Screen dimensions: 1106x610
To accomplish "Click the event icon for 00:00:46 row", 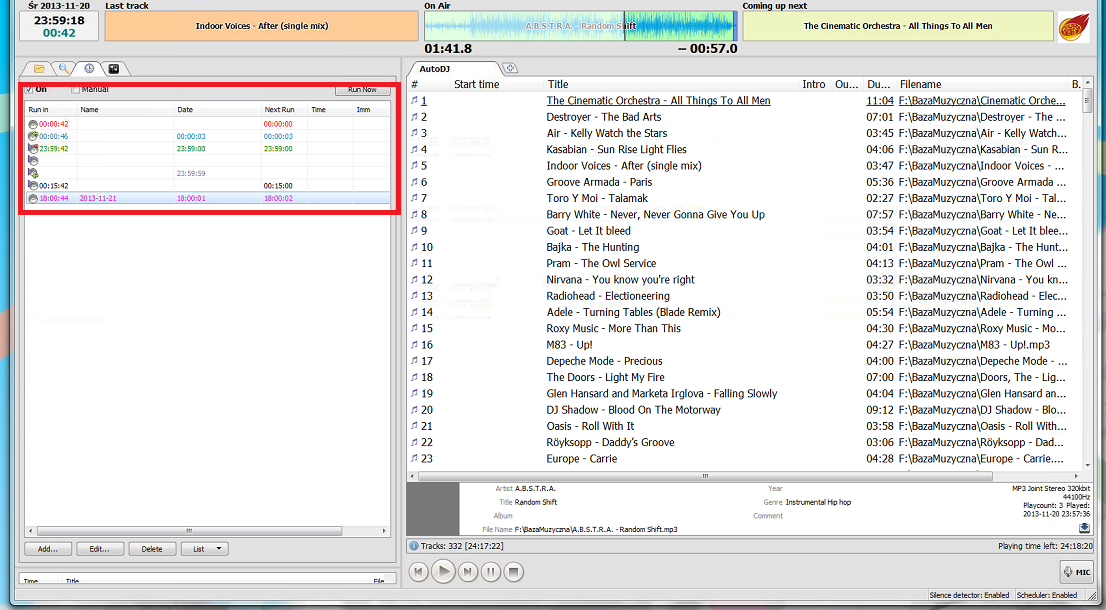I will click(33, 136).
